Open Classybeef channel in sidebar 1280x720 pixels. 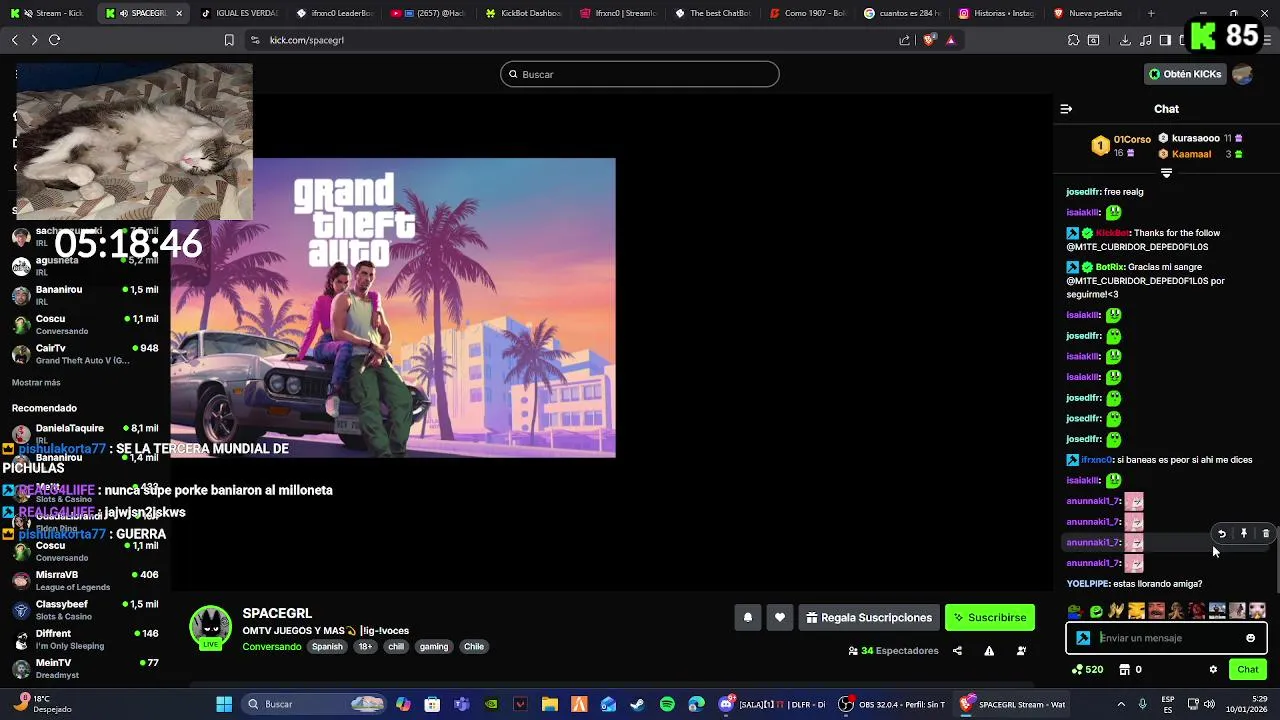(85, 610)
